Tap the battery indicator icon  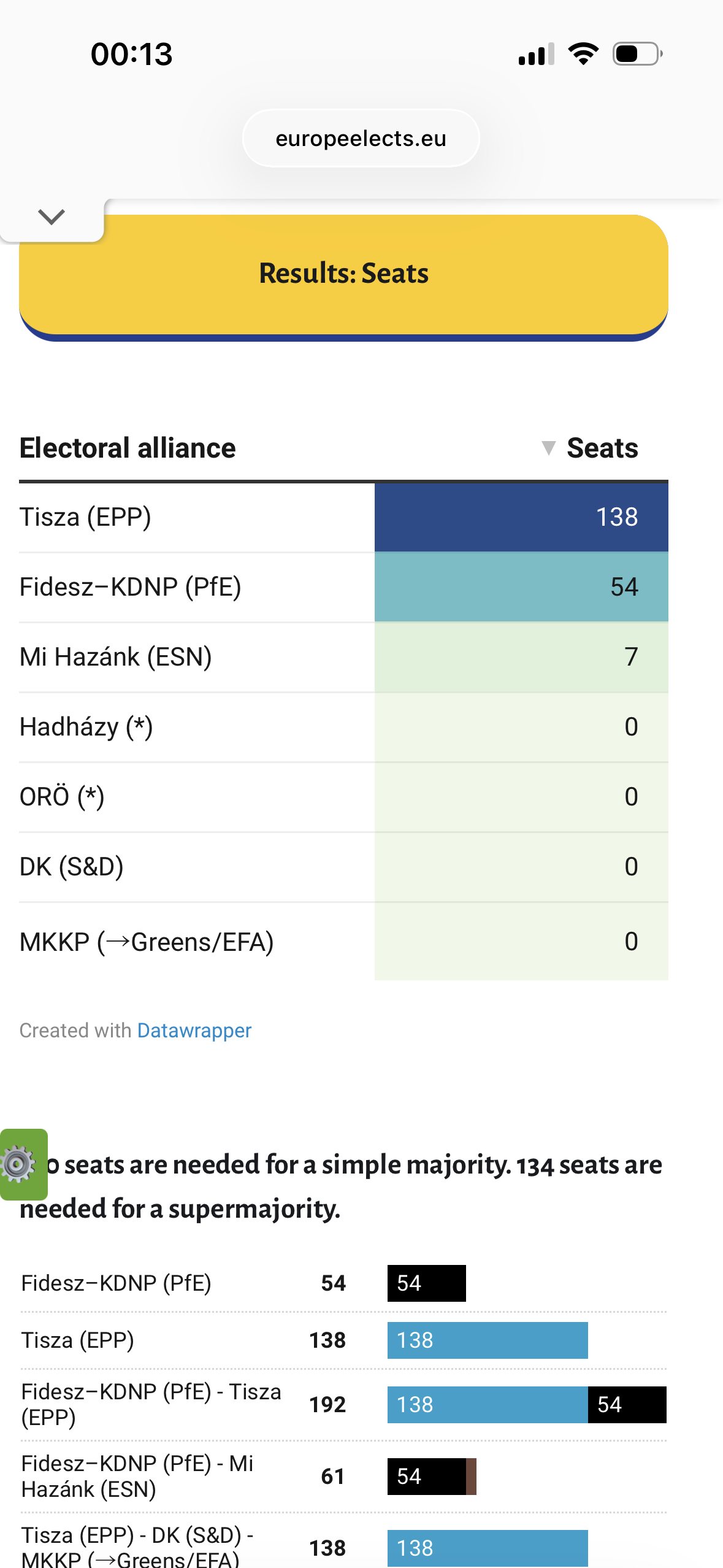pyautogui.click(x=637, y=54)
